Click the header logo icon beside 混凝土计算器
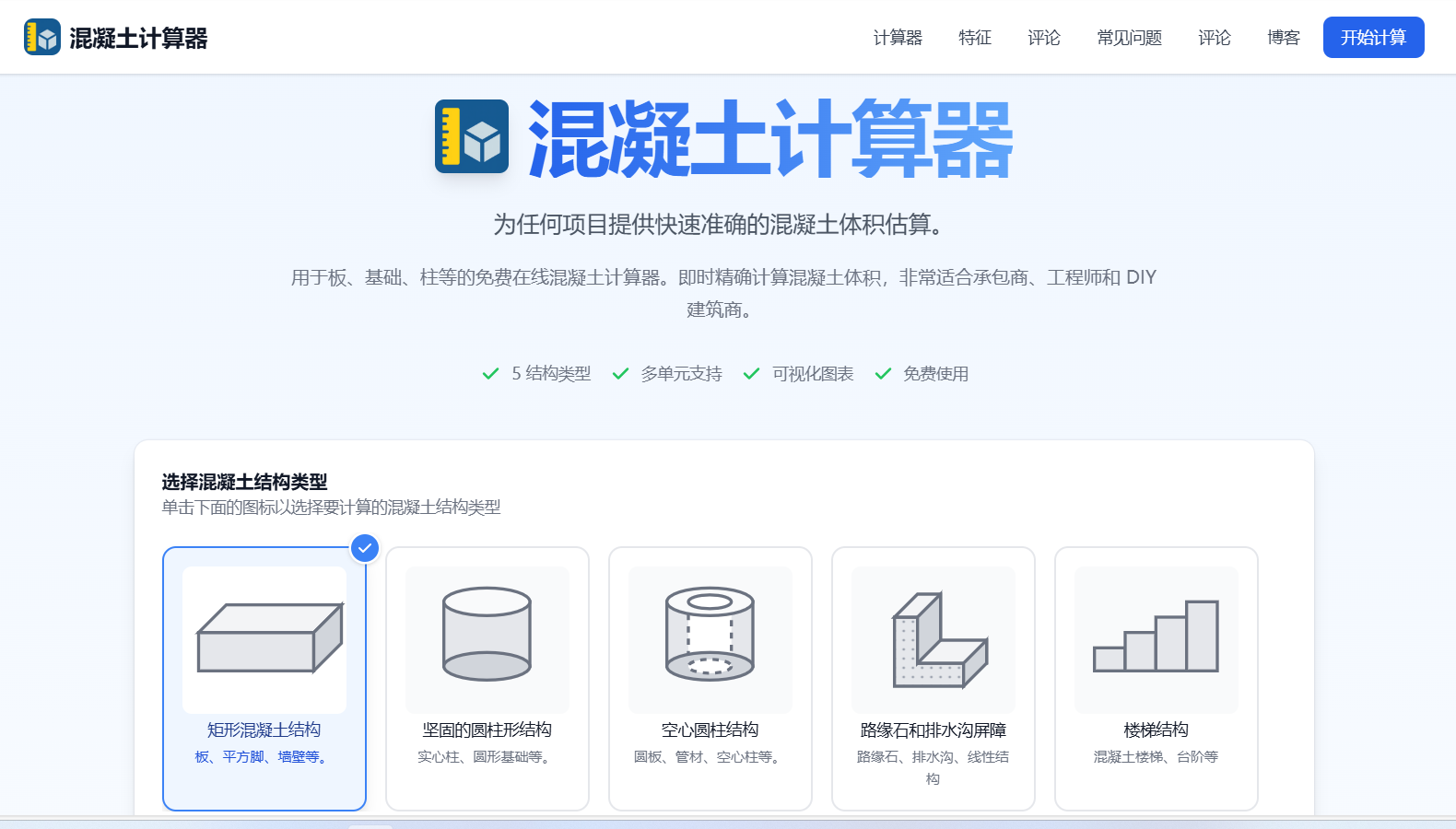The width and height of the screenshot is (1456, 829). coord(42,37)
